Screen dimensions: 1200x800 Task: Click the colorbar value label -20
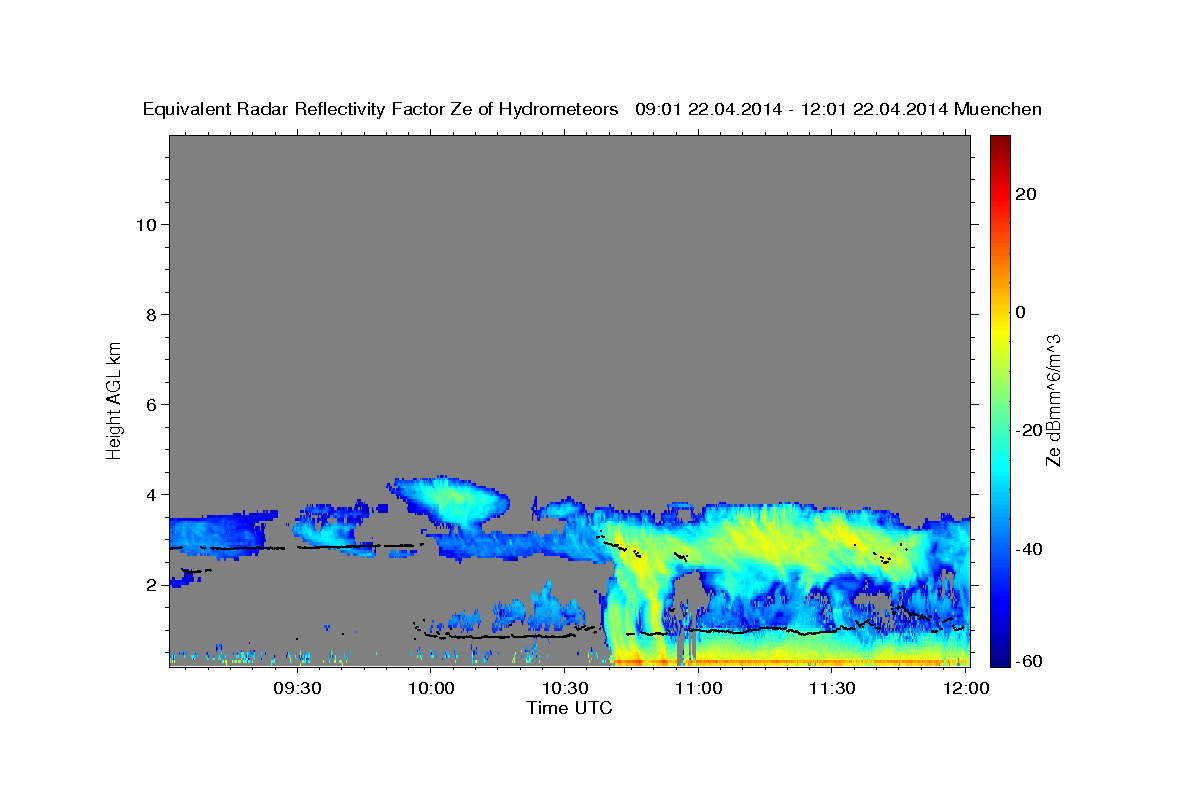[1031, 430]
